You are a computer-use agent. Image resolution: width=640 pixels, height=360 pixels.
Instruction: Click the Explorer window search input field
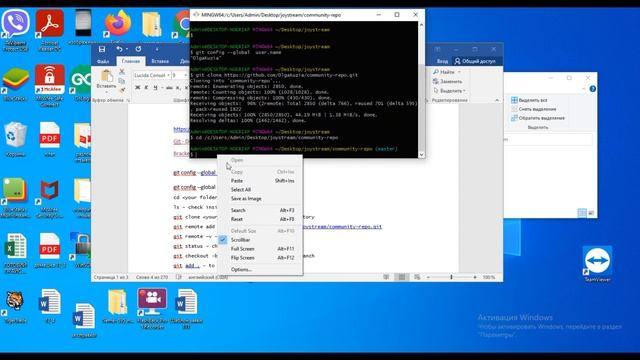(548, 140)
